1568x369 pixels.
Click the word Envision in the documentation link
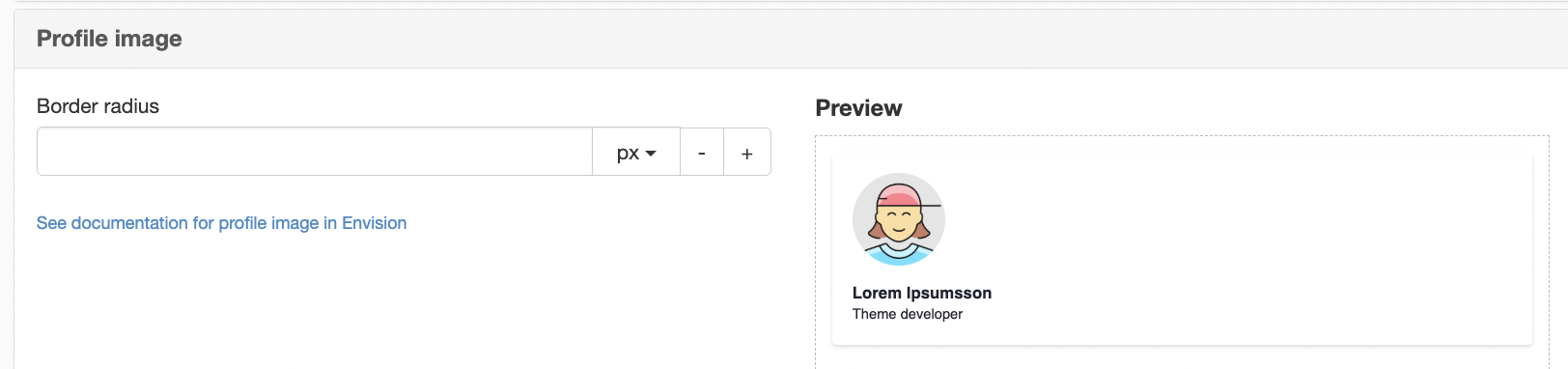[x=375, y=223]
